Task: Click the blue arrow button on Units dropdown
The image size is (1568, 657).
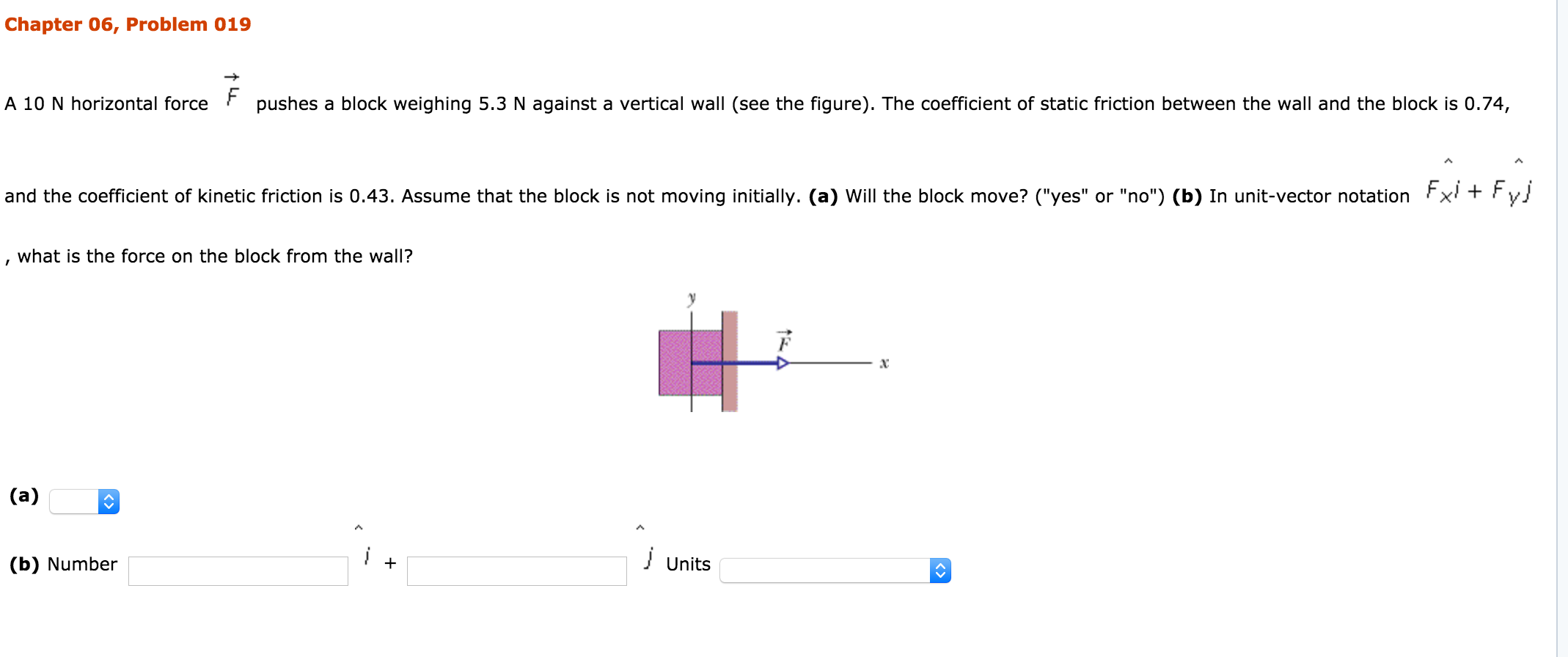Action: coord(940,570)
